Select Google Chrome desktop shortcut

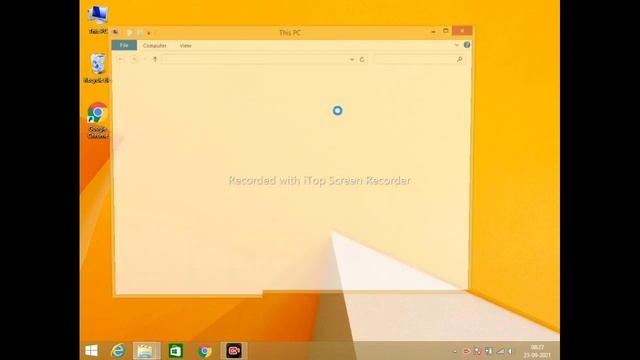click(98, 121)
